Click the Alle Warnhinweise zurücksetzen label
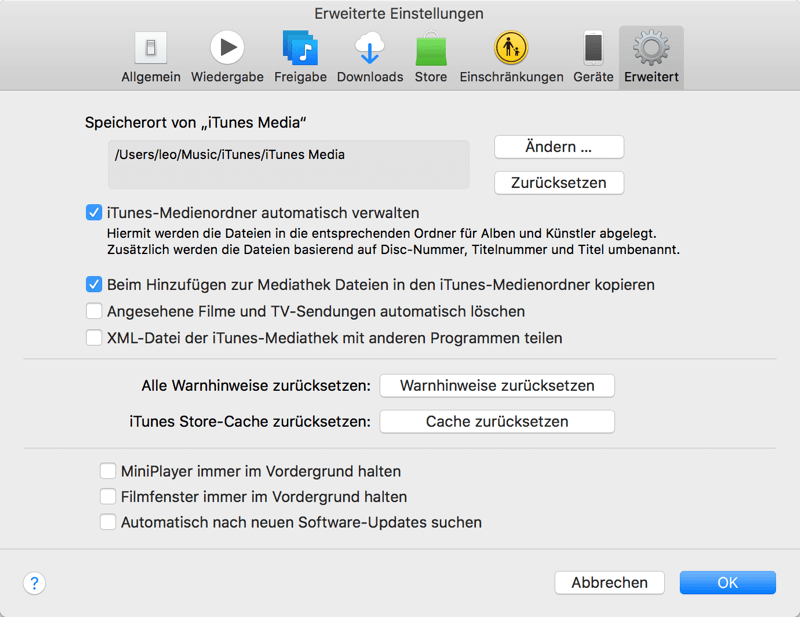 (x=256, y=386)
